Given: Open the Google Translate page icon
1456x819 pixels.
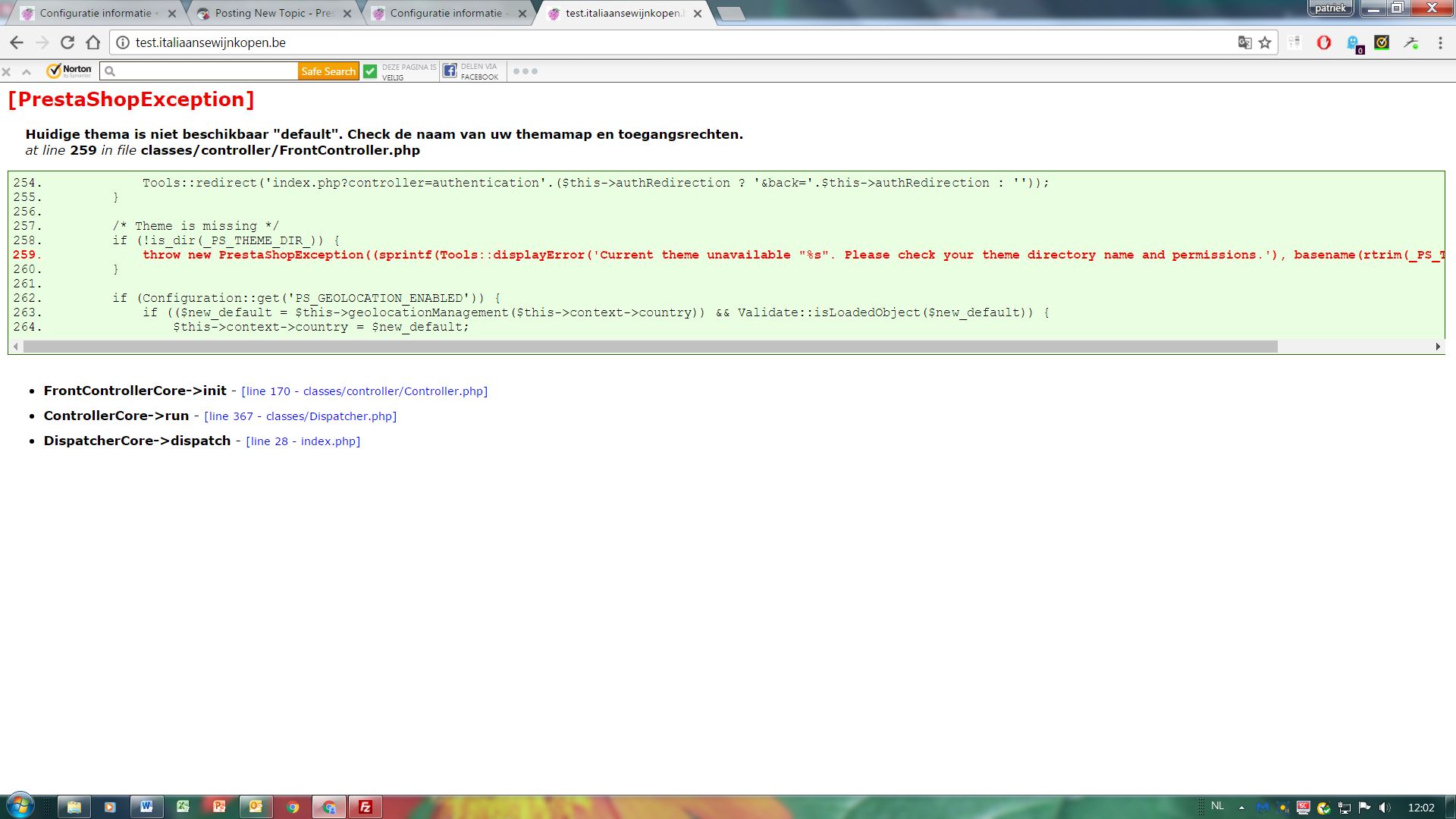Looking at the screenshot, I should tap(1244, 43).
